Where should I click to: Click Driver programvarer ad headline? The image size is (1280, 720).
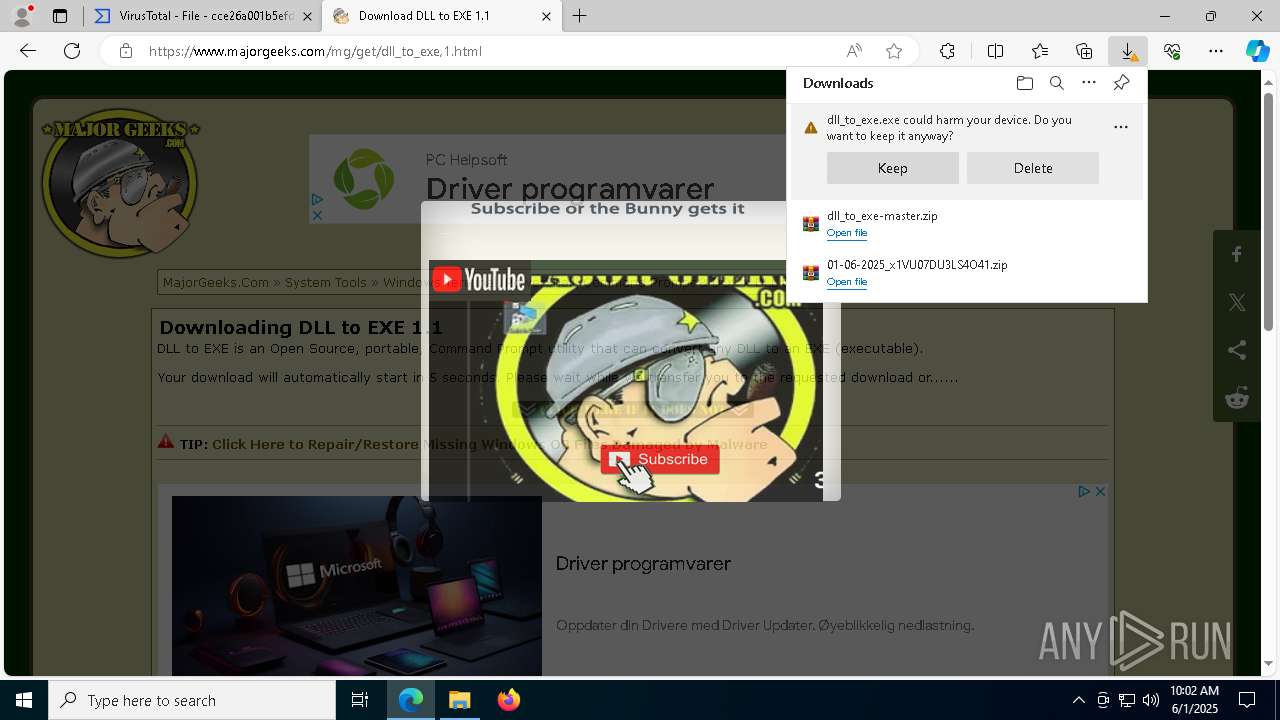[643, 564]
